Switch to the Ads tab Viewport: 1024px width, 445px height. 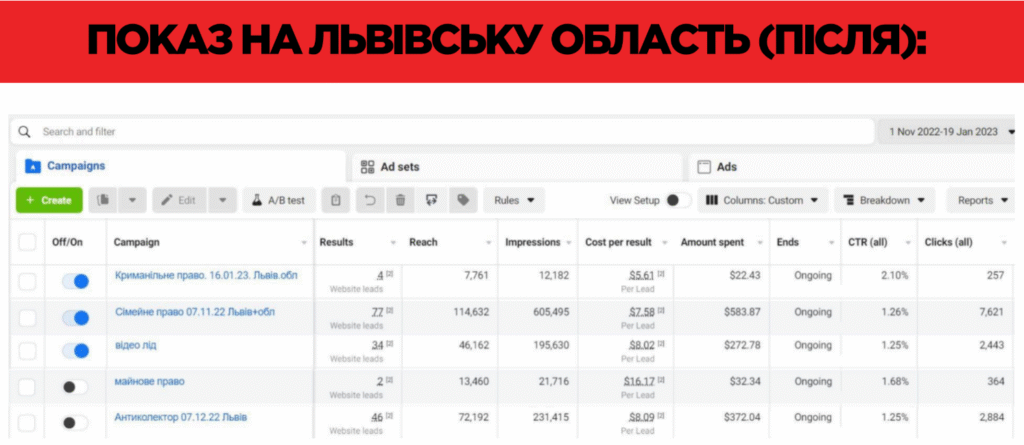click(852, 167)
